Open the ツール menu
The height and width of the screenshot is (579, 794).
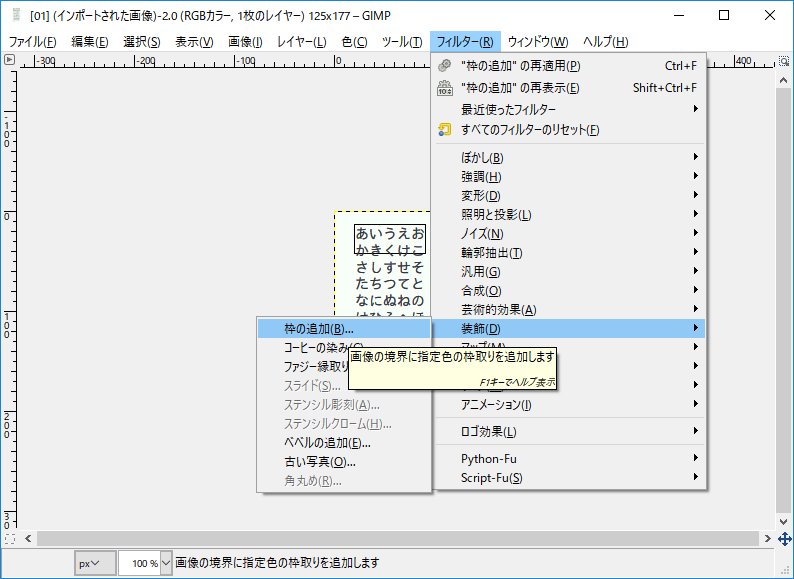pos(402,42)
